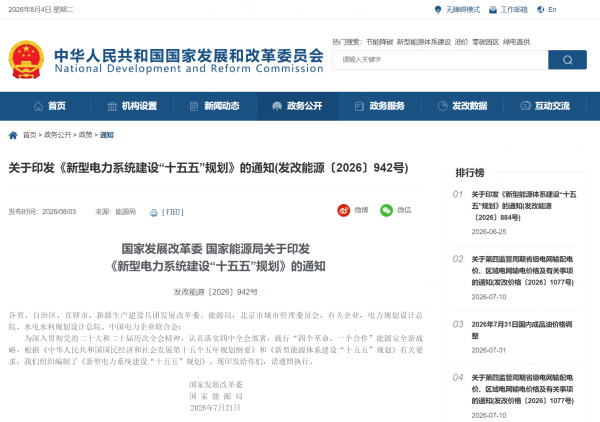Open ranking item 01 about 新型能源体系建设

(x=523, y=206)
